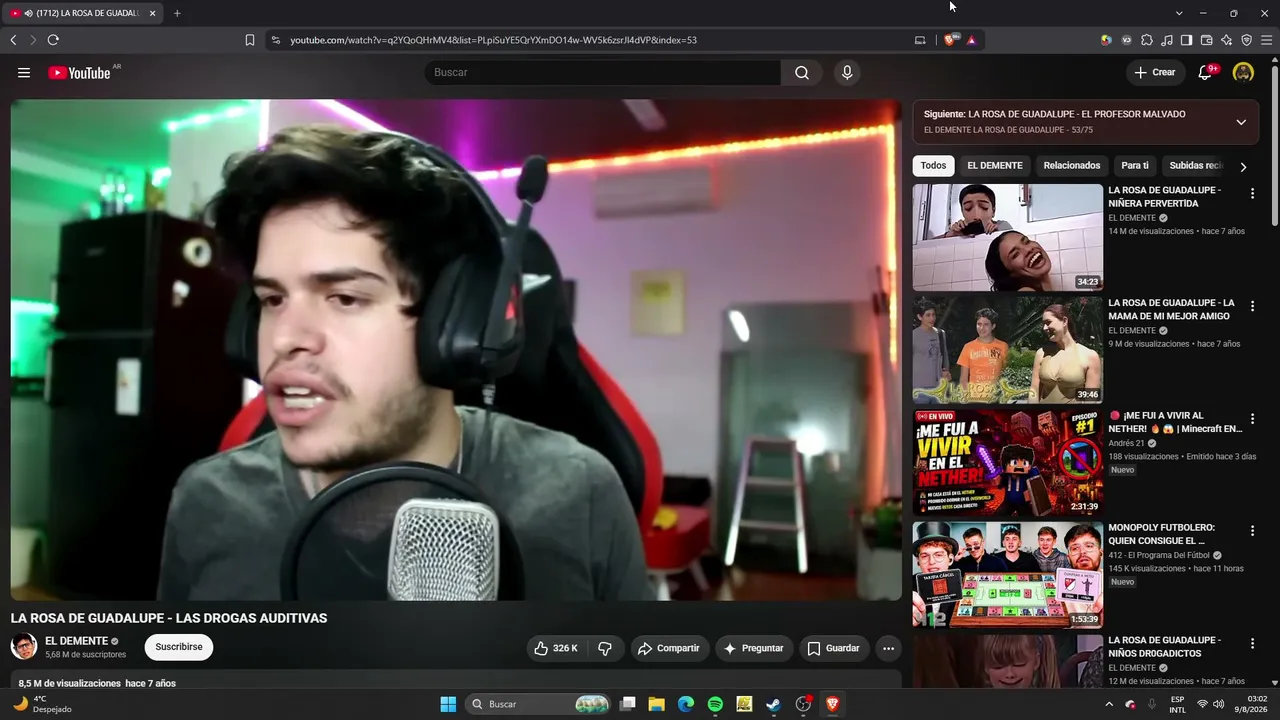Close the current browser tab
Viewport: 1280px width, 720px height.
coord(152,13)
